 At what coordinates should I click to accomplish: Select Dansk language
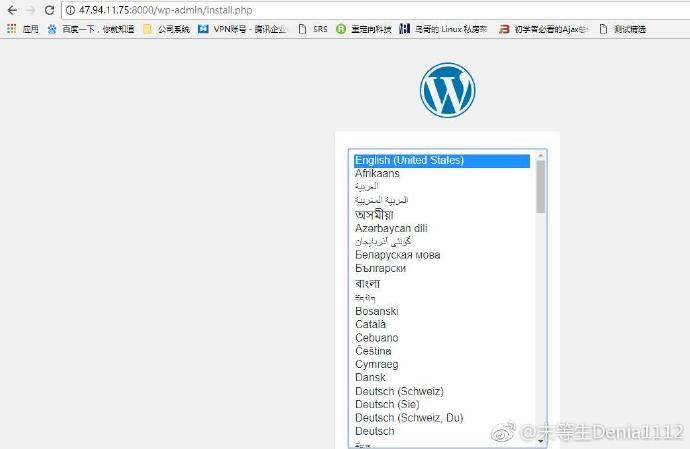(442, 377)
